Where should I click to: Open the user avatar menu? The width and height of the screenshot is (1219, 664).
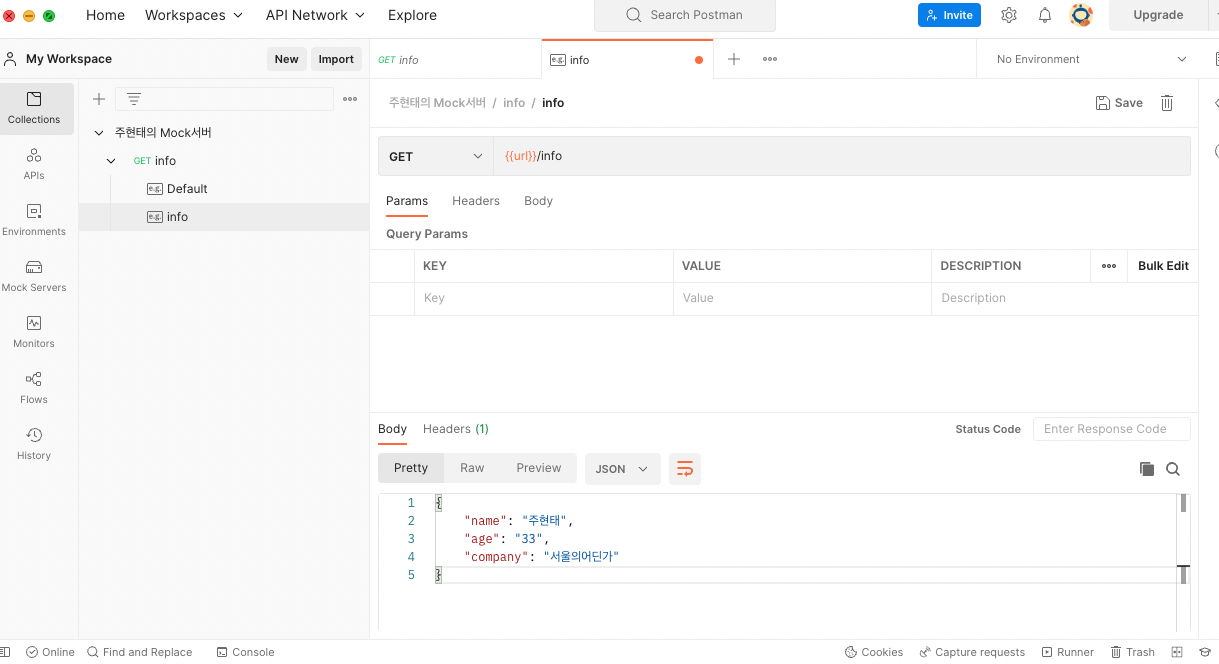pos(1081,15)
